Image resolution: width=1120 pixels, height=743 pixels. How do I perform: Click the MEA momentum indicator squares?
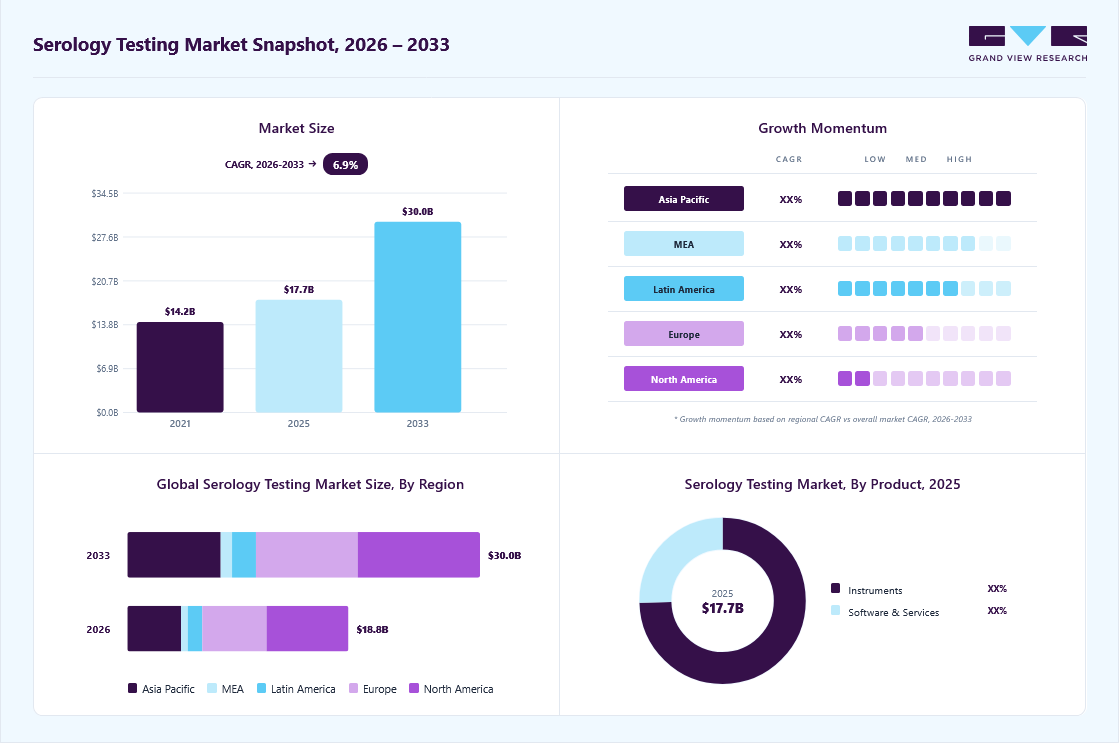tap(924, 244)
